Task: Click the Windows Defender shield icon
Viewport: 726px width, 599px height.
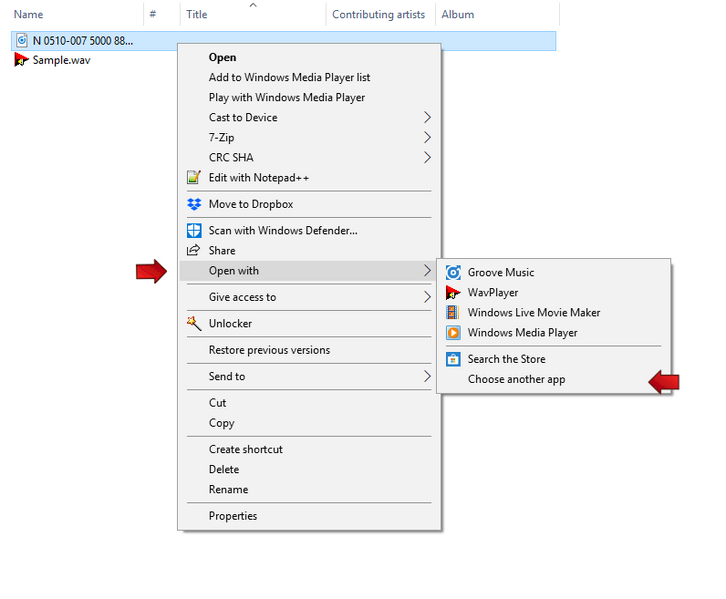Action: click(x=194, y=231)
